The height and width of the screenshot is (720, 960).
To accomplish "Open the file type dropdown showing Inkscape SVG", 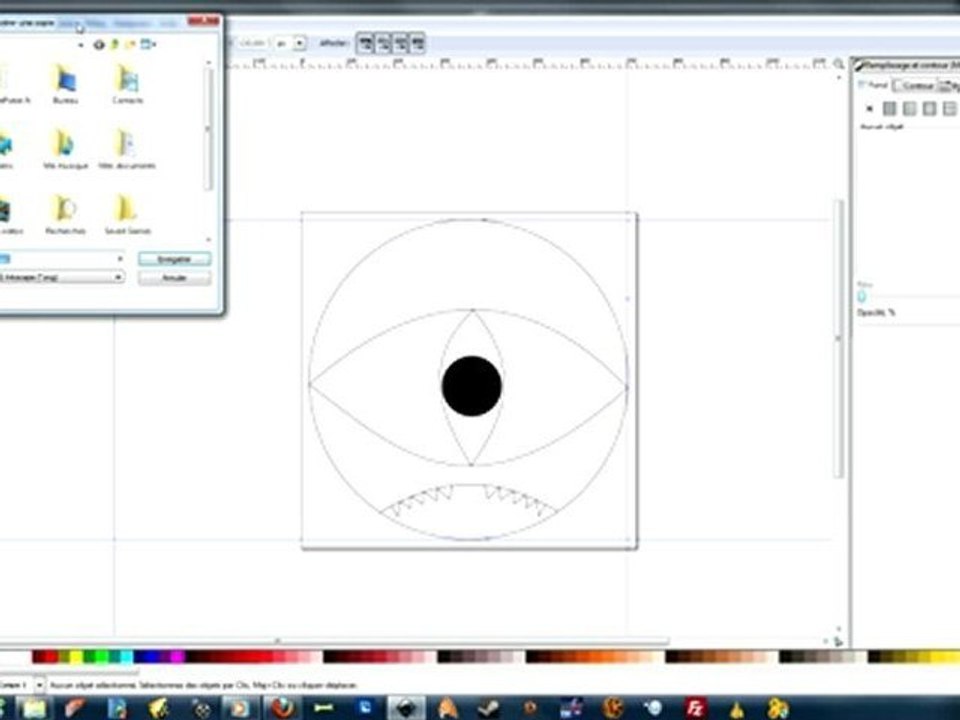I will [61, 277].
